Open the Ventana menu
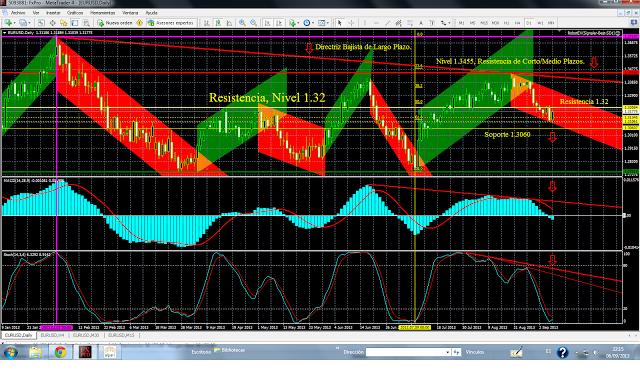Image resolution: width=640 pixels, height=384 pixels. tap(130, 13)
